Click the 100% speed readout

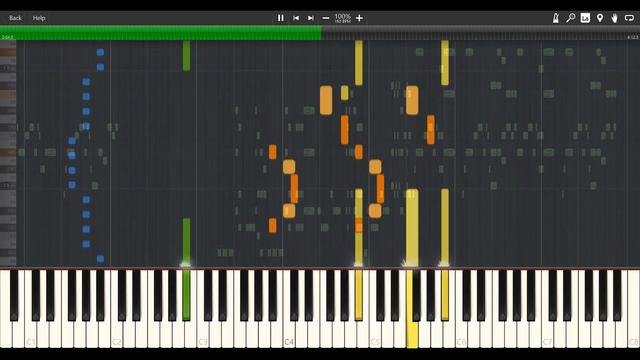tap(342, 18)
